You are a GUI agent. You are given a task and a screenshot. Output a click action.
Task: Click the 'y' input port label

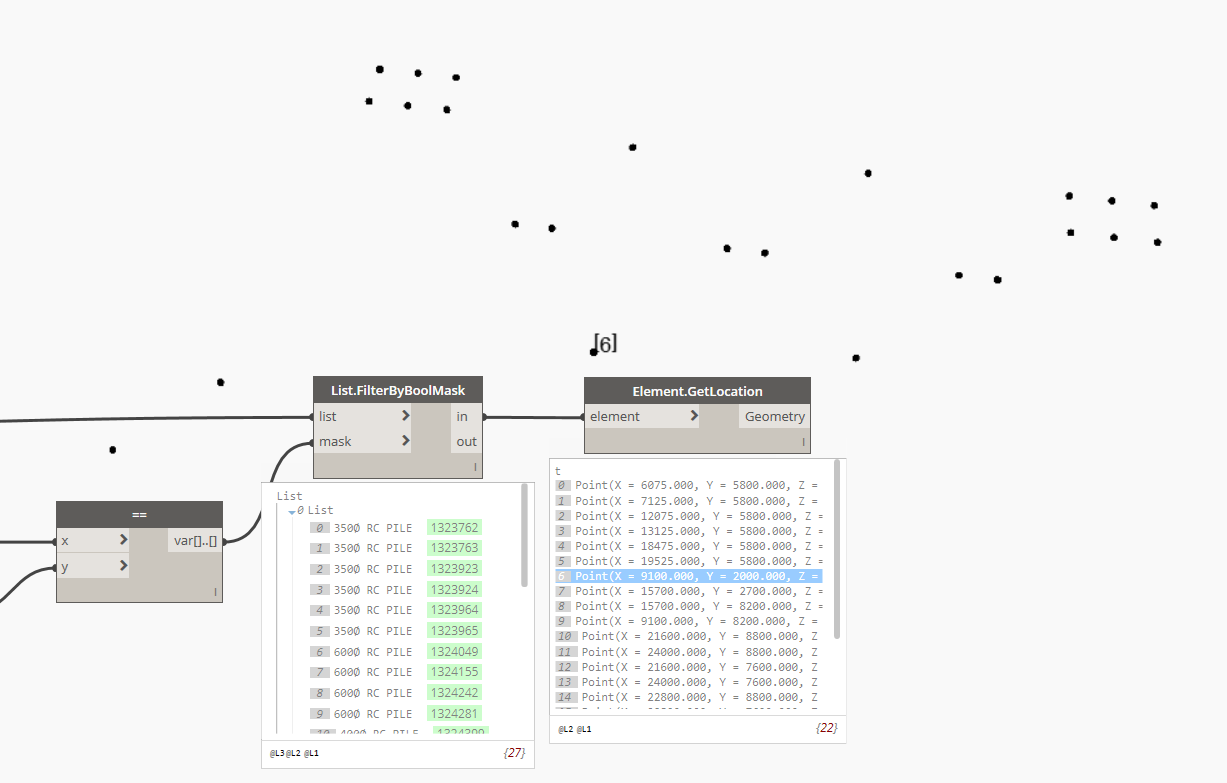(x=65, y=566)
